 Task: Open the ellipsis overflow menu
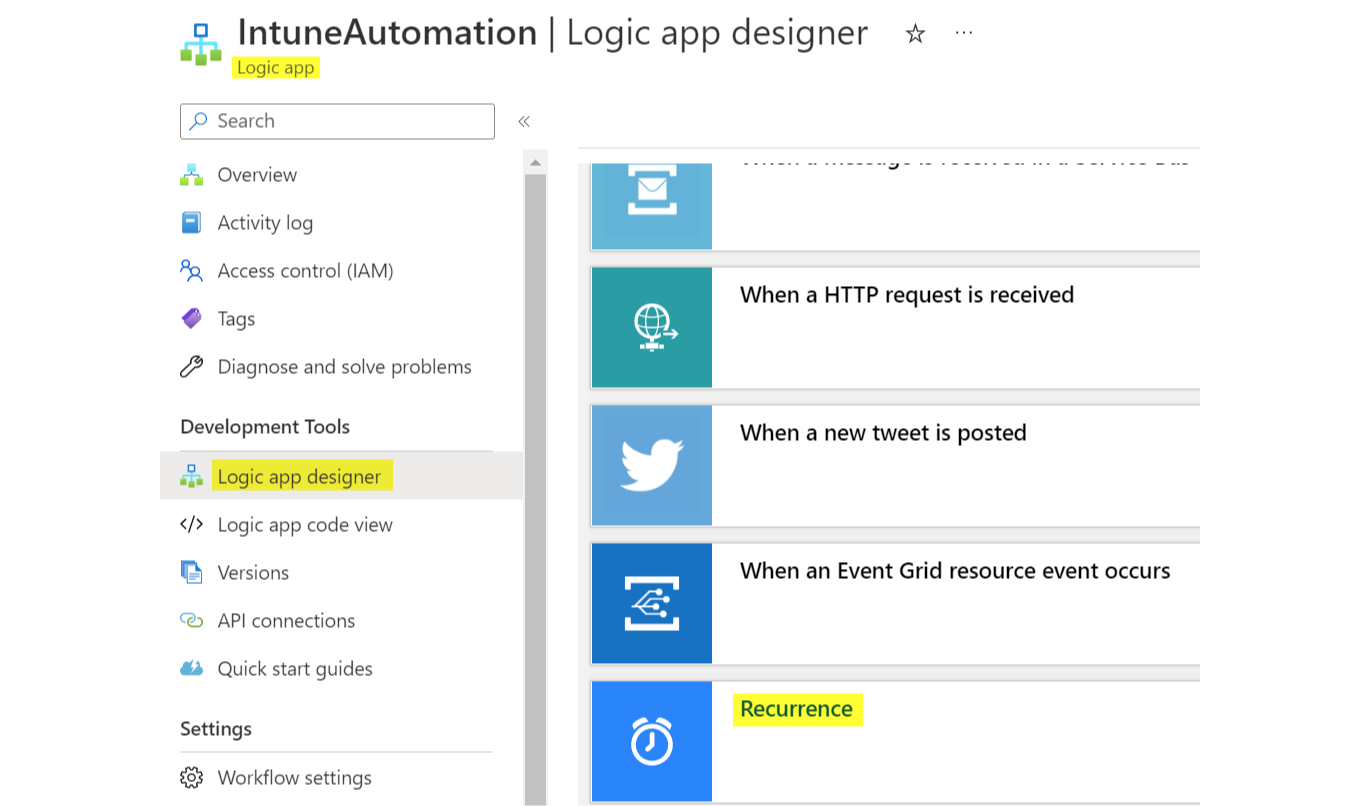[x=963, y=32]
